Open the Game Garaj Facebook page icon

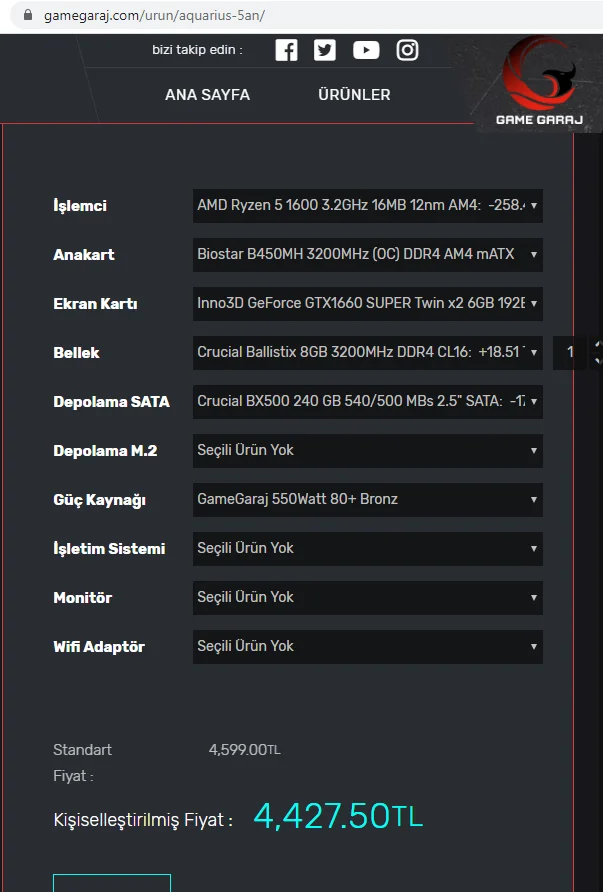tap(286, 50)
